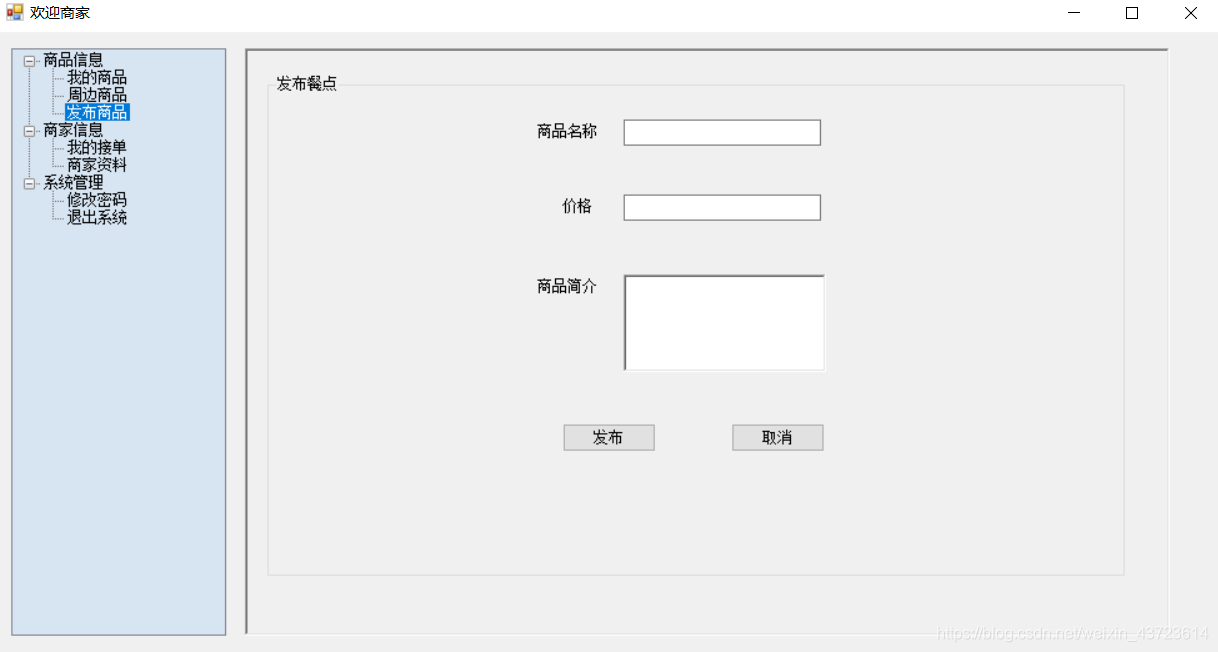This screenshot has width=1218, height=652.
Task: Collapse the 商品信息 tree node
Action: click(x=31, y=60)
